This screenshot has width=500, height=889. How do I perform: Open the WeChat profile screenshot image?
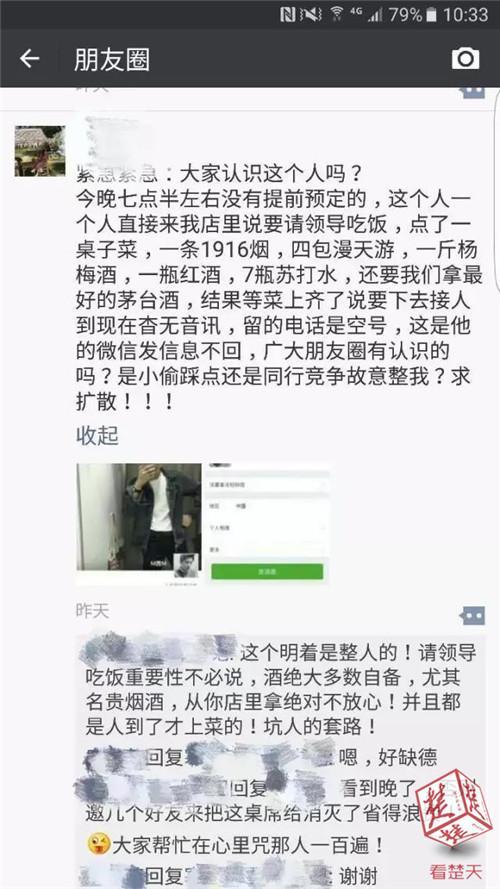point(267,522)
